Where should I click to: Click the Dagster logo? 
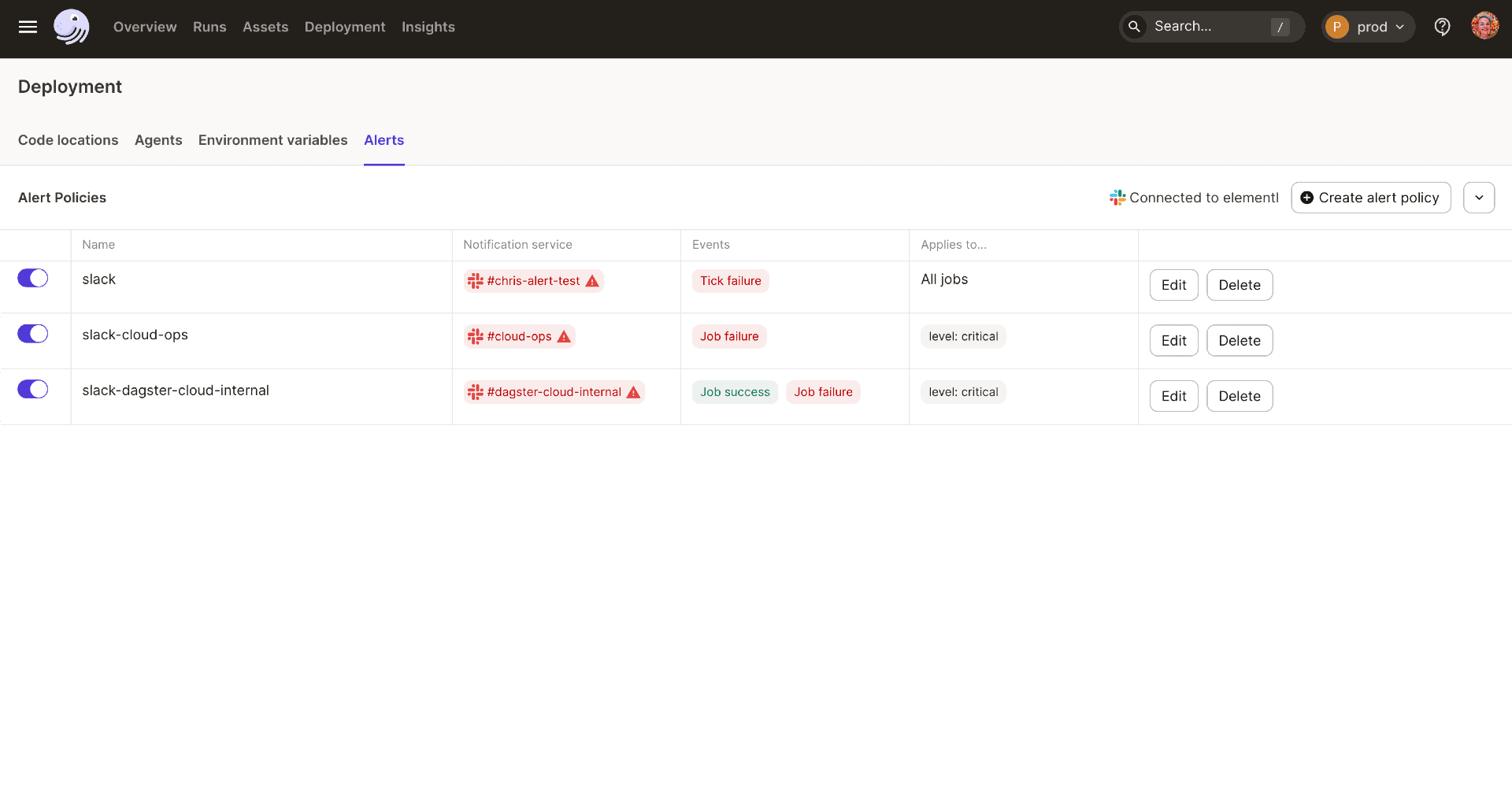coord(71,26)
